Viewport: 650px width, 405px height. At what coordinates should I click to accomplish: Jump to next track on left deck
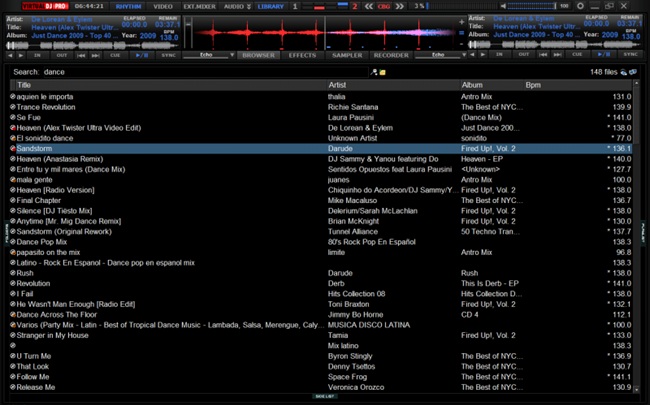point(96,55)
